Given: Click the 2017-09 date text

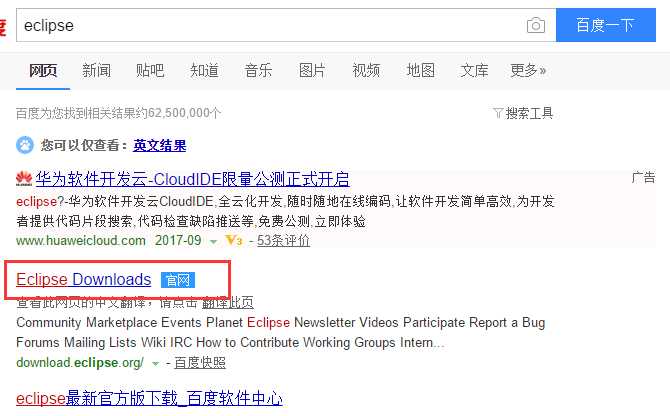Looking at the screenshot, I should 178,240.
